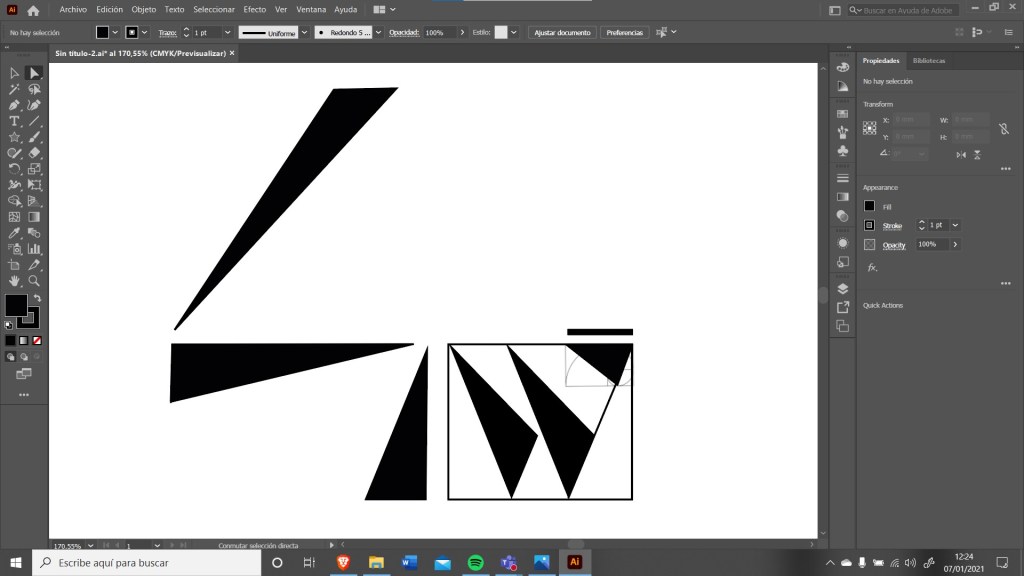Open the Layers panel icon
The width and height of the screenshot is (1024, 576).
842,289
